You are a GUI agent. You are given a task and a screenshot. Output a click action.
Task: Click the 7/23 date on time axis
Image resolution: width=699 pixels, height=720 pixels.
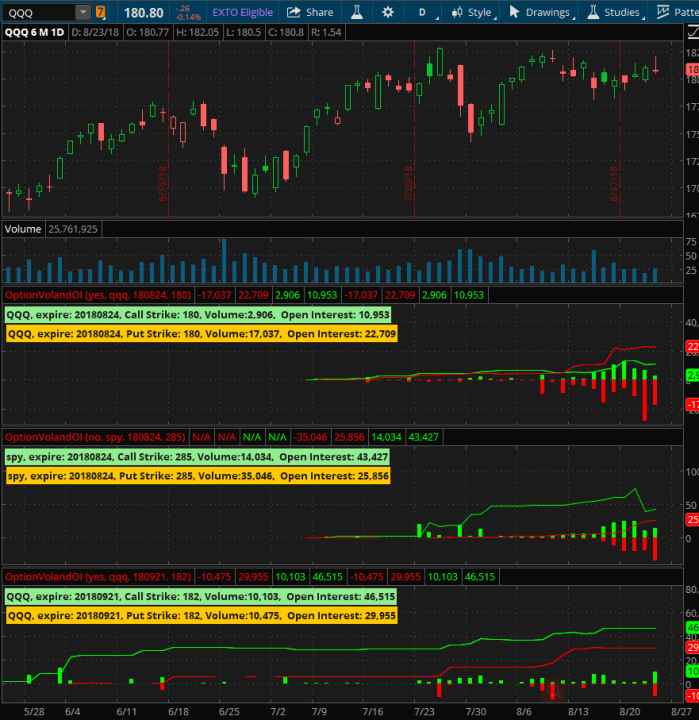point(424,712)
